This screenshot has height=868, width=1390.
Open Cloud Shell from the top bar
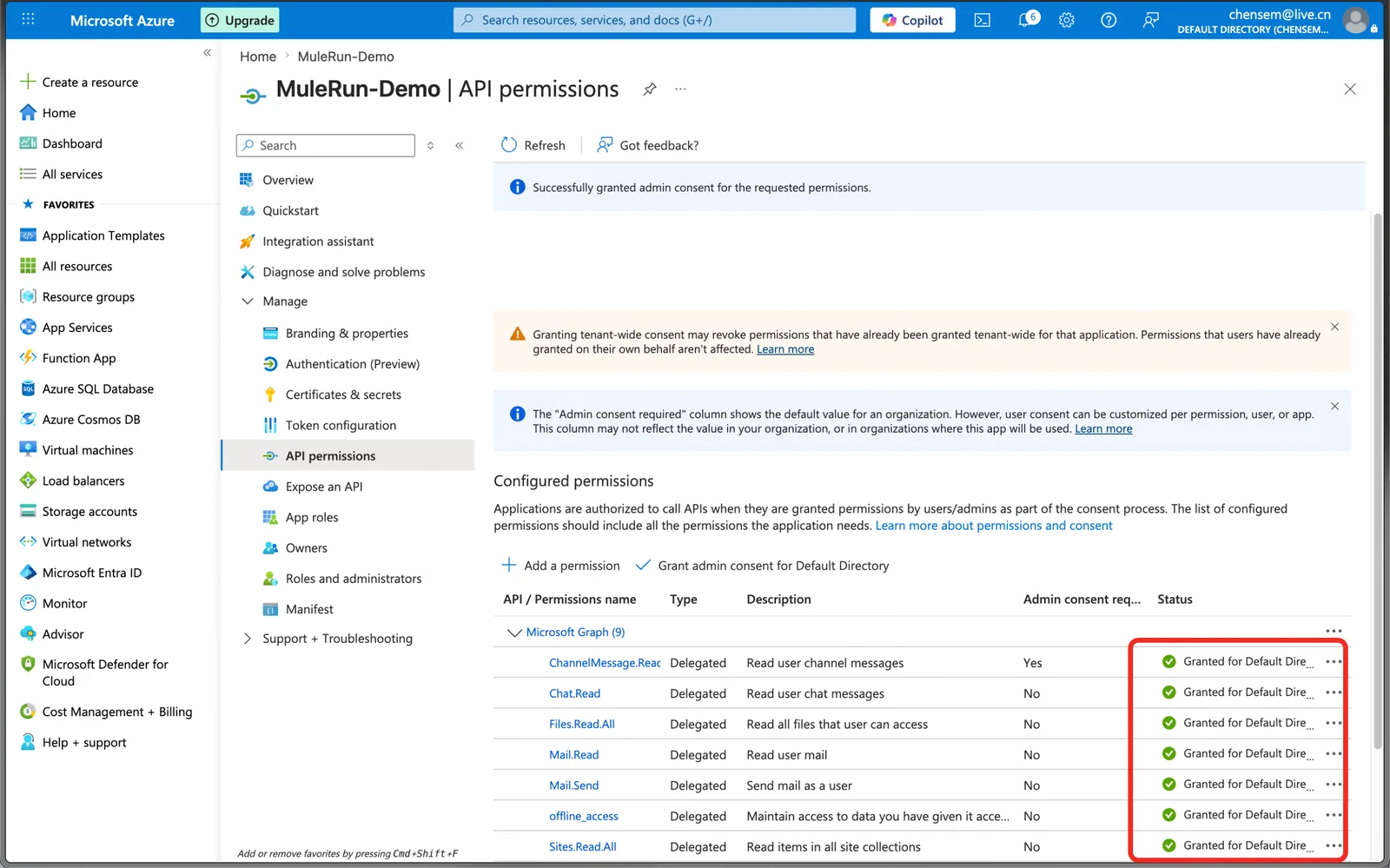[x=983, y=20]
